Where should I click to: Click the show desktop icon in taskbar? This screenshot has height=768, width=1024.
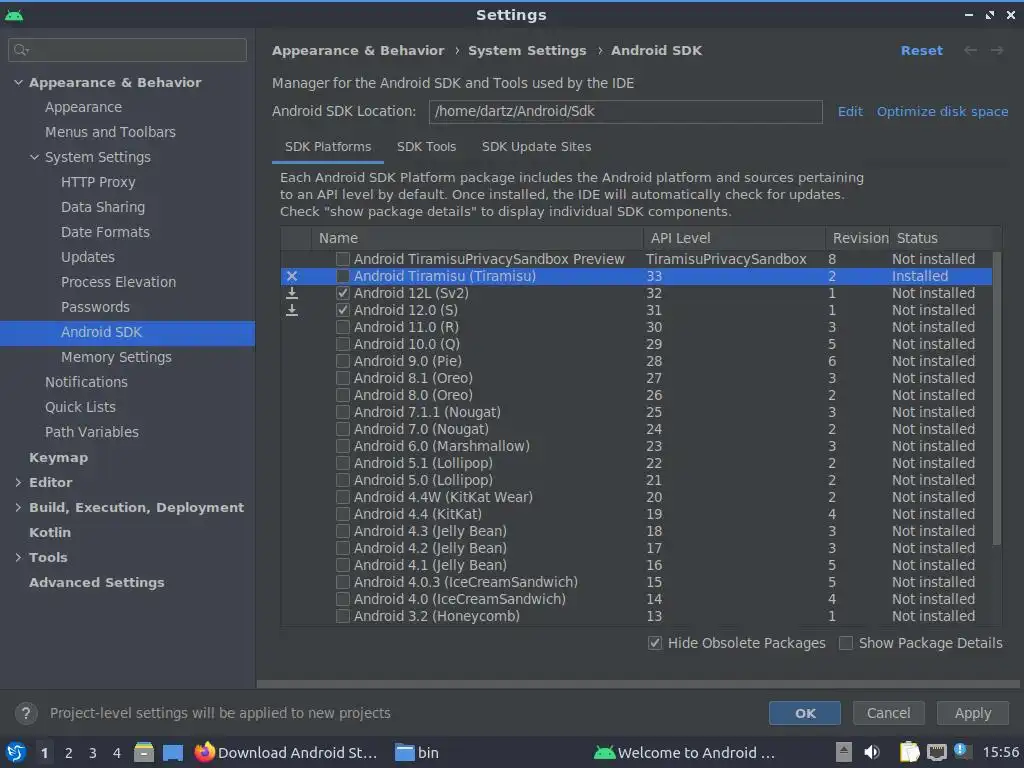click(172, 752)
